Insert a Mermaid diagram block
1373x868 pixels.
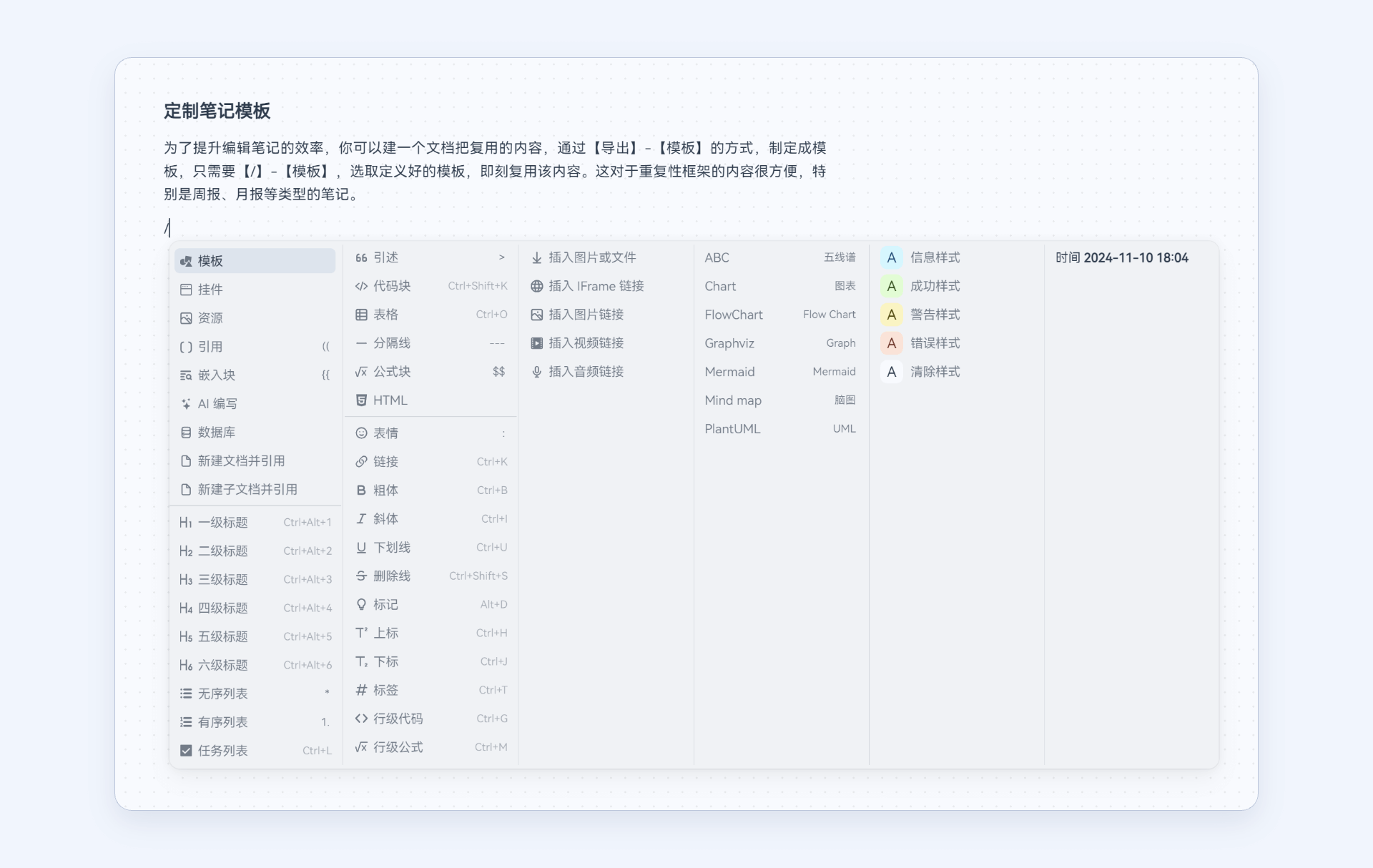pyautogui.click(x=781, y=372)
